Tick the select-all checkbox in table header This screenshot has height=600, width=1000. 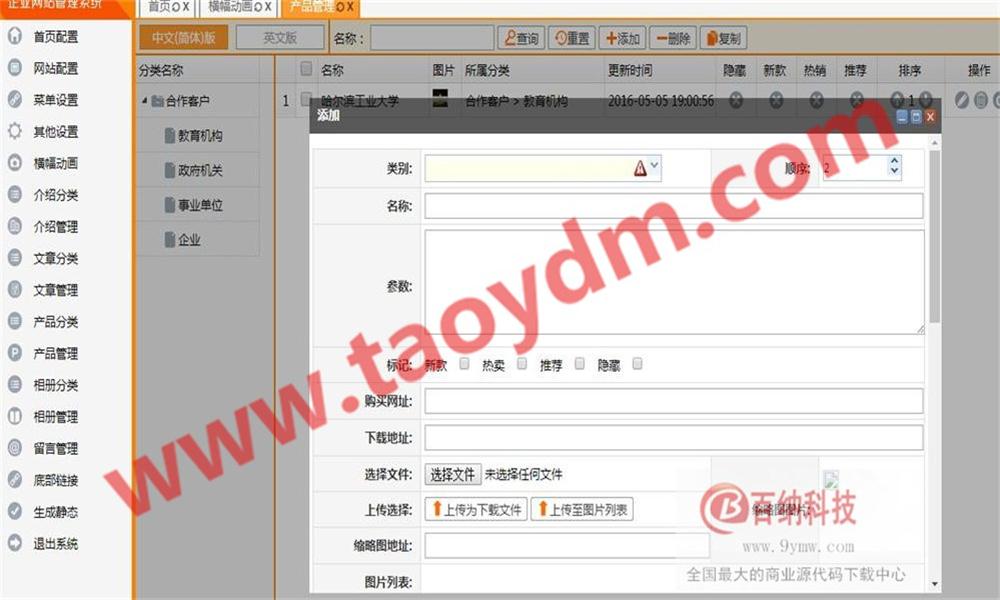[x=307, y=68]
